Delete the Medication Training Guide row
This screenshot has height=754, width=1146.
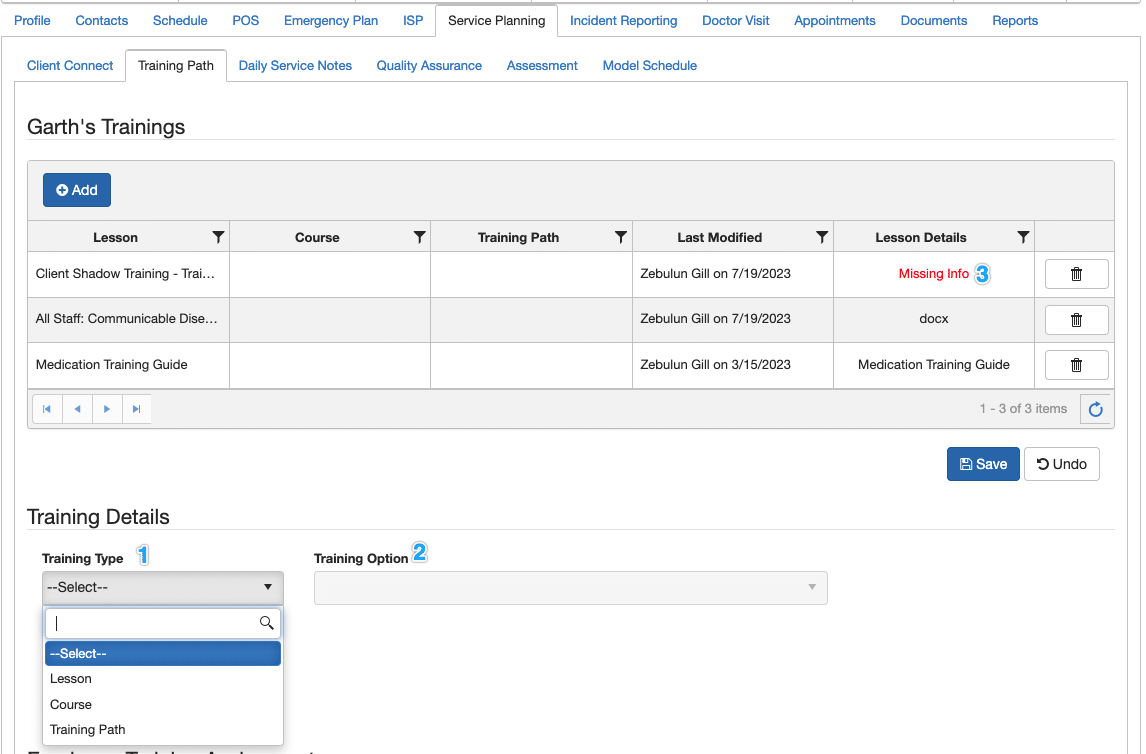[x=1076, y=365]
